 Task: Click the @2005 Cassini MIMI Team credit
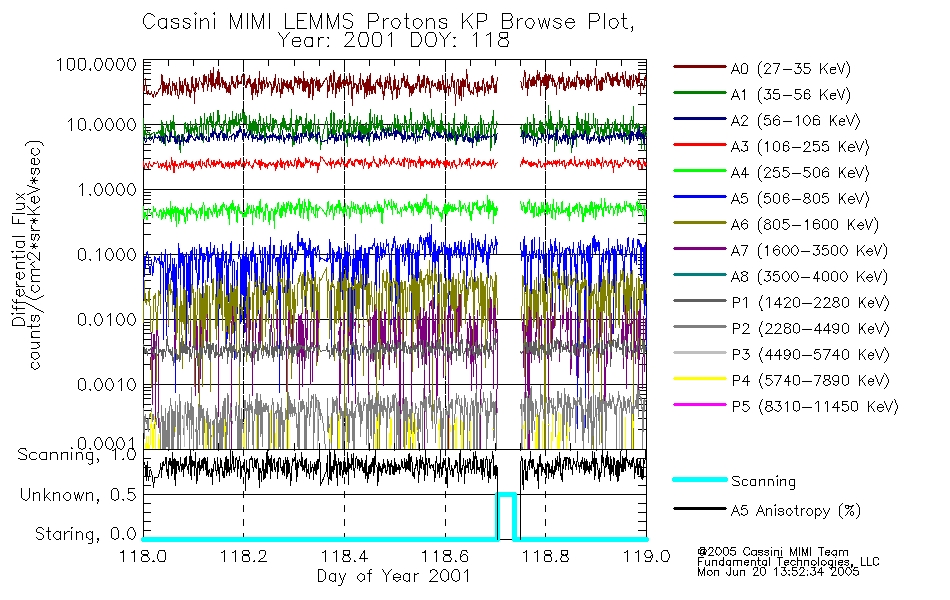(773, 552)
